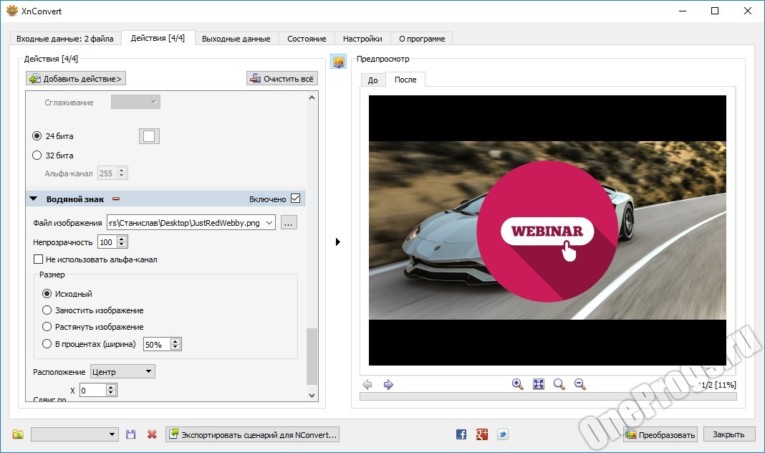Open the Сглаживание dropdown
Image resolution: width=765 pixels, height=453 pixels.
[136, 102]
